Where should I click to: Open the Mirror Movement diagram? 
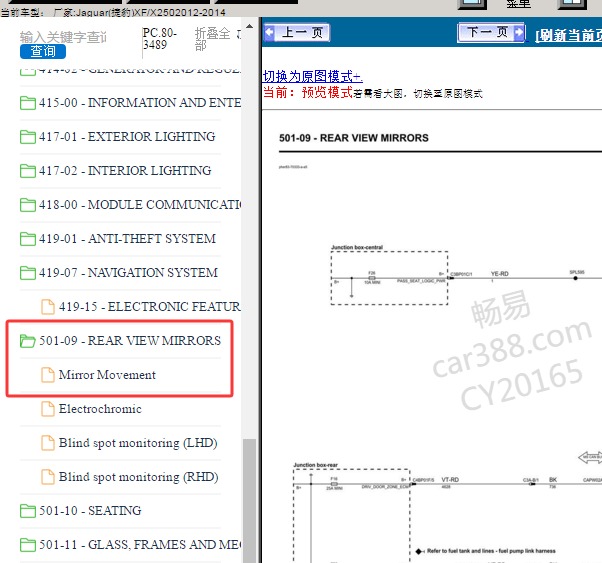point(107,375)
